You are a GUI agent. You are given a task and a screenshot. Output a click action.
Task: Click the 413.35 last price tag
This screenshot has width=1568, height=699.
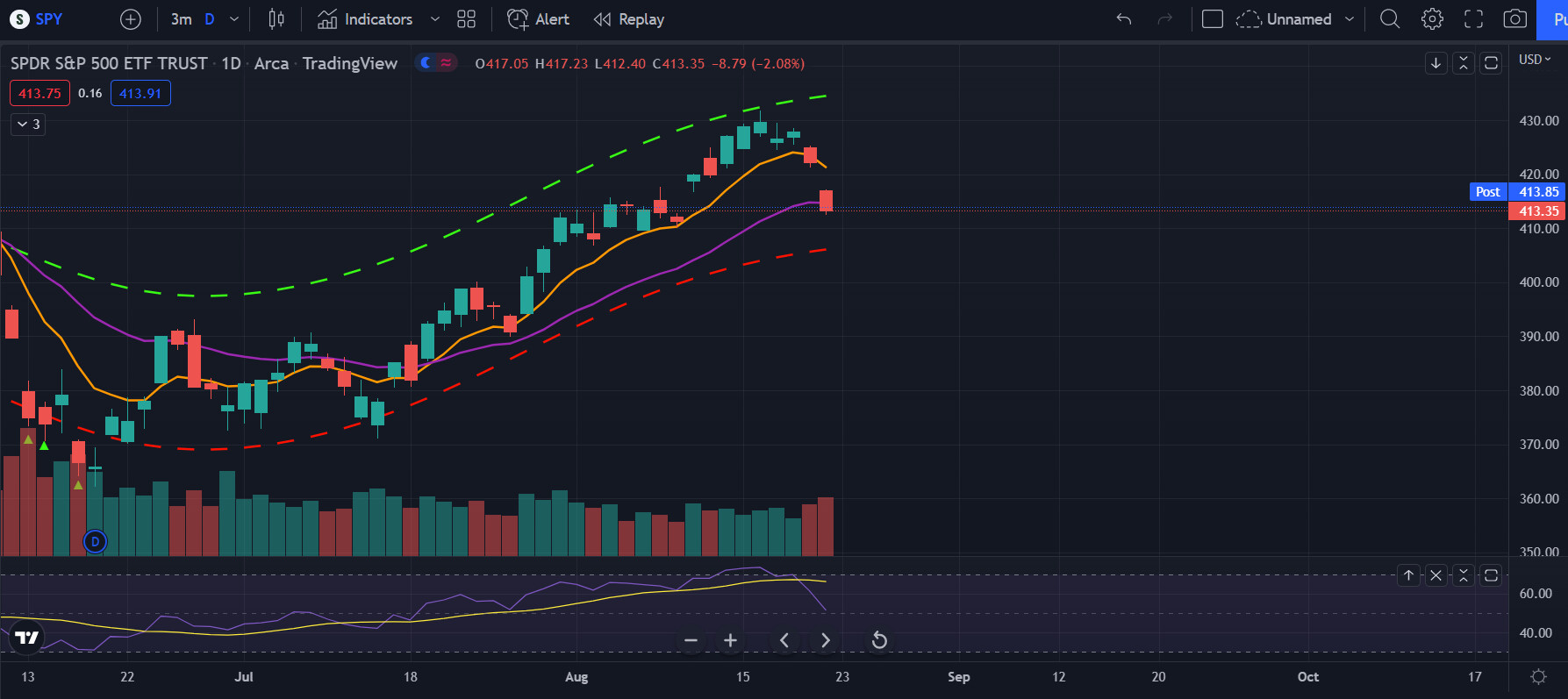point(1538,211)
